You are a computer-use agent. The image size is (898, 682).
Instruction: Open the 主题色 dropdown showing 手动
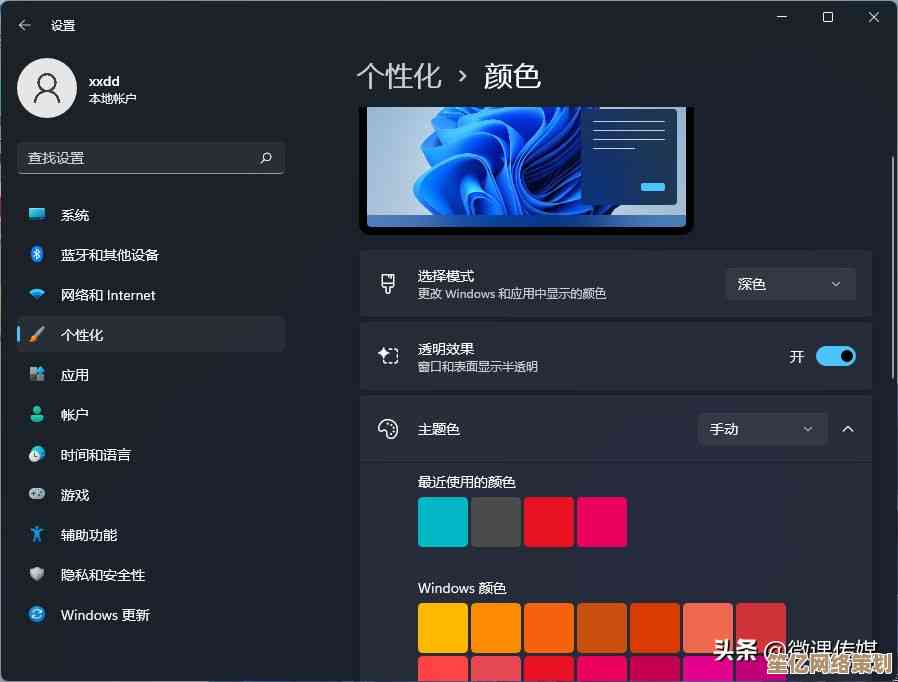click(762, 429)
